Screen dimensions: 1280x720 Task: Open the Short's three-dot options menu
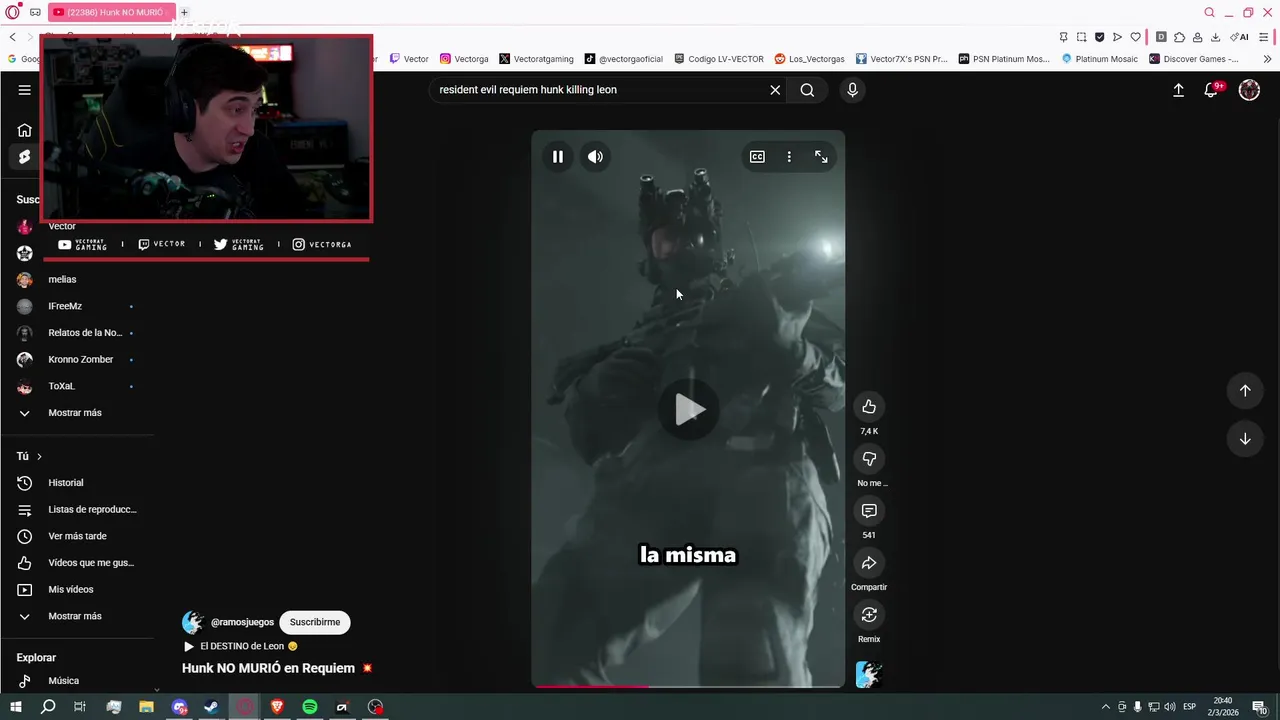[x=789, y=157]
